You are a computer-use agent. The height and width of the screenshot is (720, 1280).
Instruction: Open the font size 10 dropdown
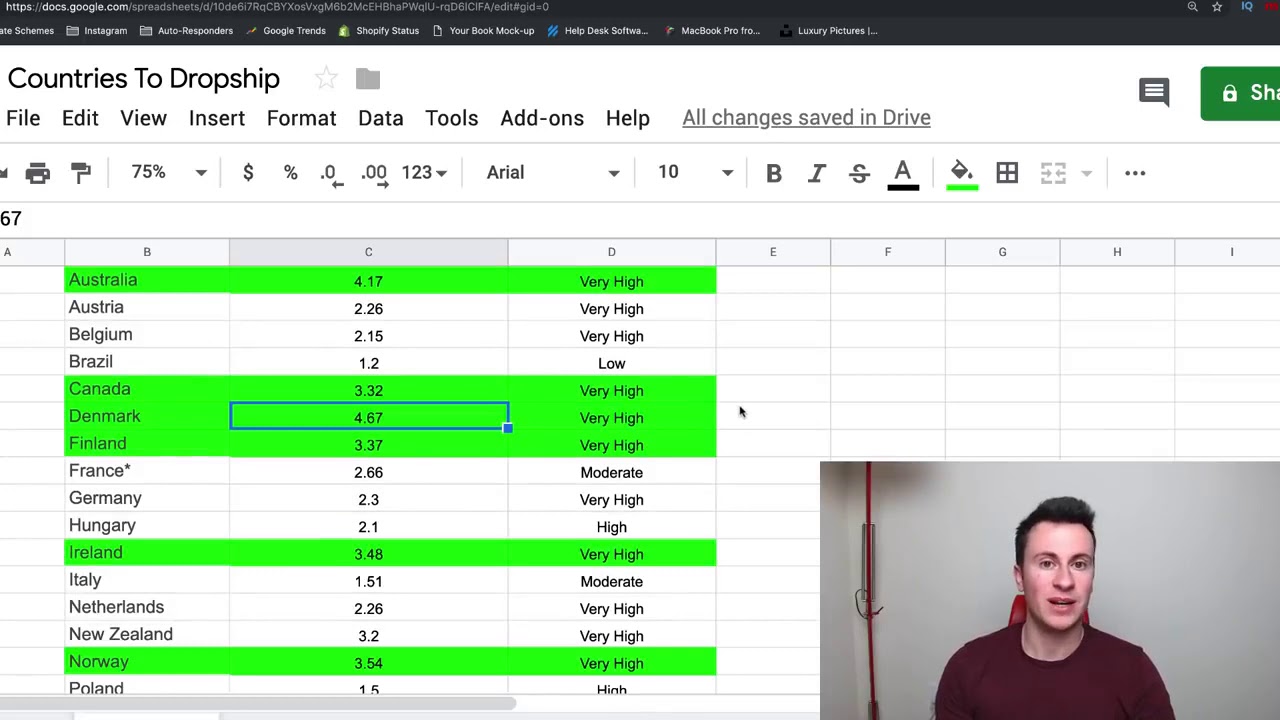pyautogui.click(x=695, y=172)
